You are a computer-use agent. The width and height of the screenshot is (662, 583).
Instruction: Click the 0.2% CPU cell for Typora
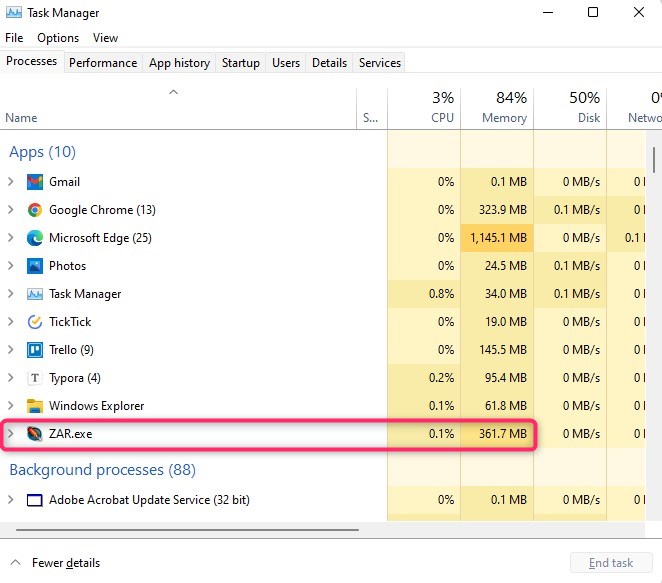click(x=424, y=378)
